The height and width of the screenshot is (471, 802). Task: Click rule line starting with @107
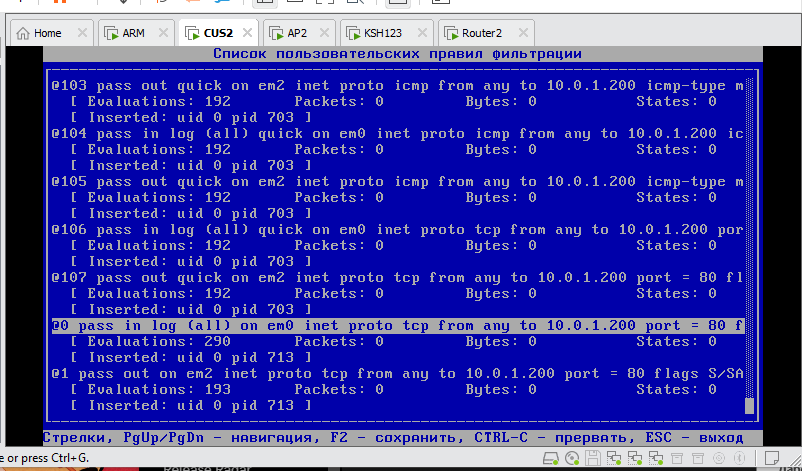pyautogui.click(x=397, y=278)
